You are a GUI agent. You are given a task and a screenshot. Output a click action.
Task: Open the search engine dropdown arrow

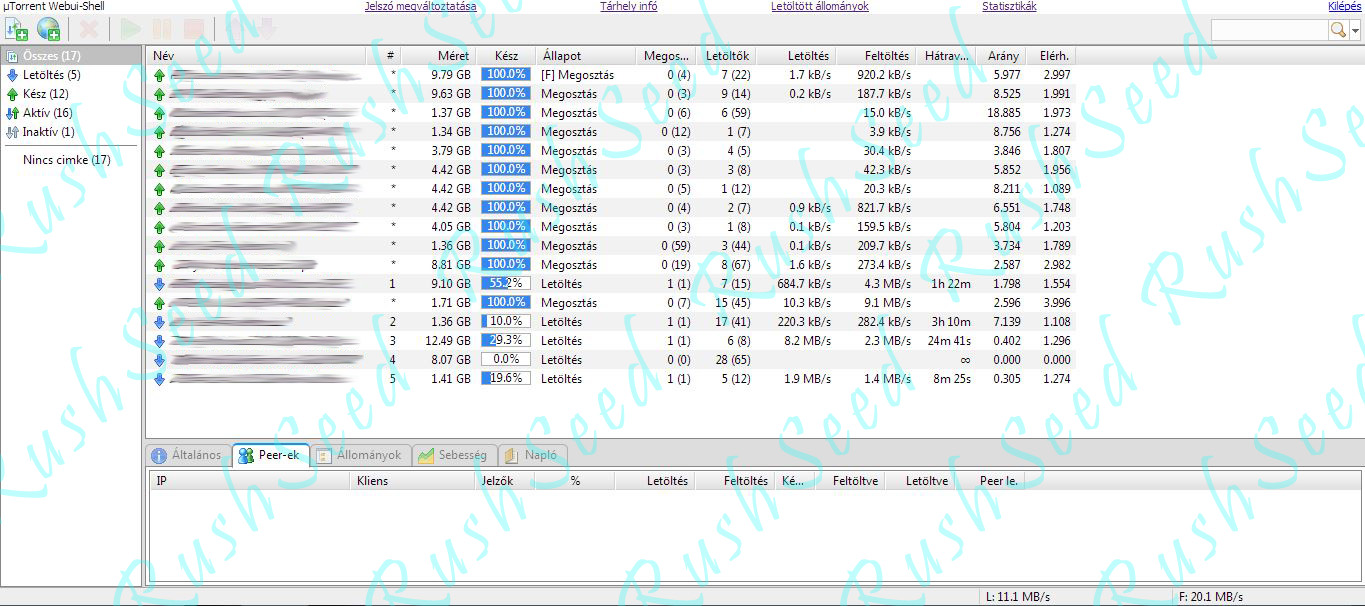(x=1355, y=31)
